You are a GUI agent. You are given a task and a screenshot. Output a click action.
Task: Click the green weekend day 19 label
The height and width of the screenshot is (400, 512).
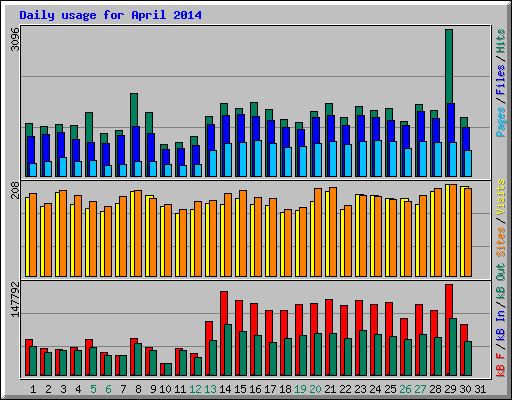pyautogui.click(x=300, y=389)
